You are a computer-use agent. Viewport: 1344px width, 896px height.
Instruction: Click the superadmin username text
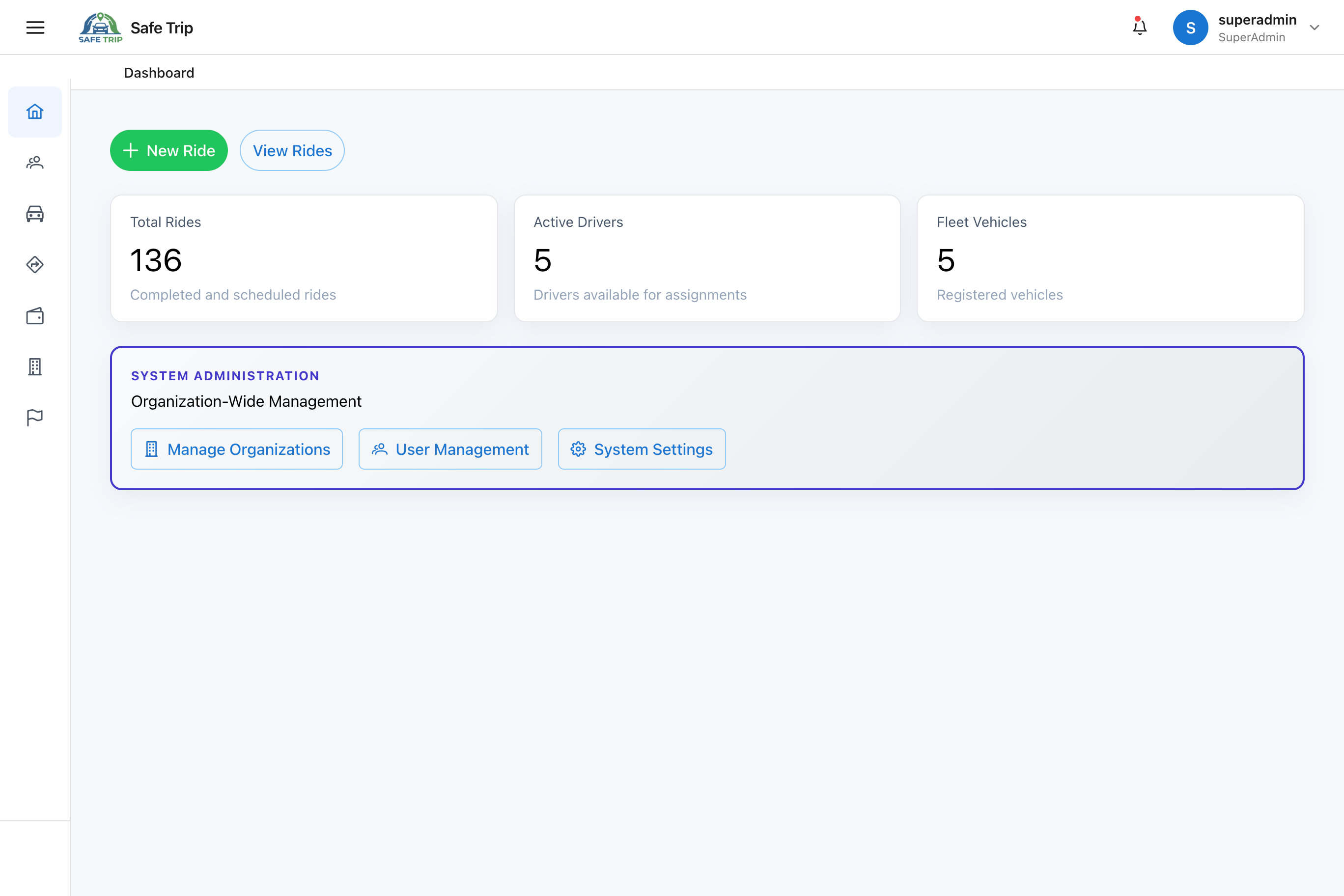click(1257, 20)
